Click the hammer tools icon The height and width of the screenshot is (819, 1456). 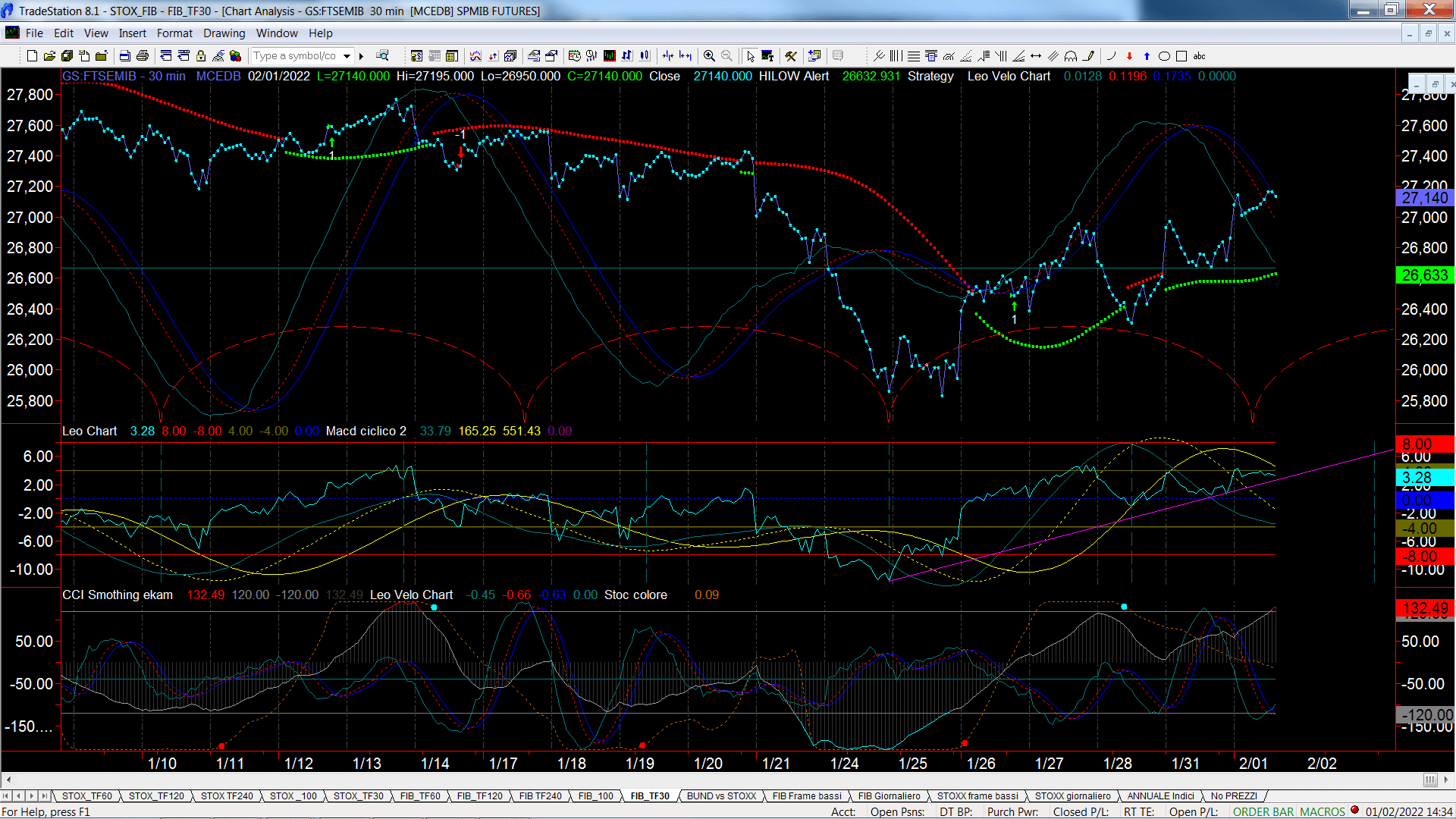(x=791, y=56)
